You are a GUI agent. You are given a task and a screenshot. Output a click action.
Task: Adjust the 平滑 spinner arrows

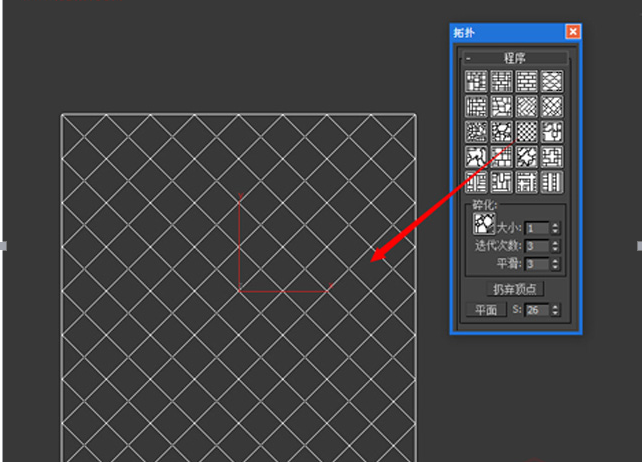coord(555,264)
